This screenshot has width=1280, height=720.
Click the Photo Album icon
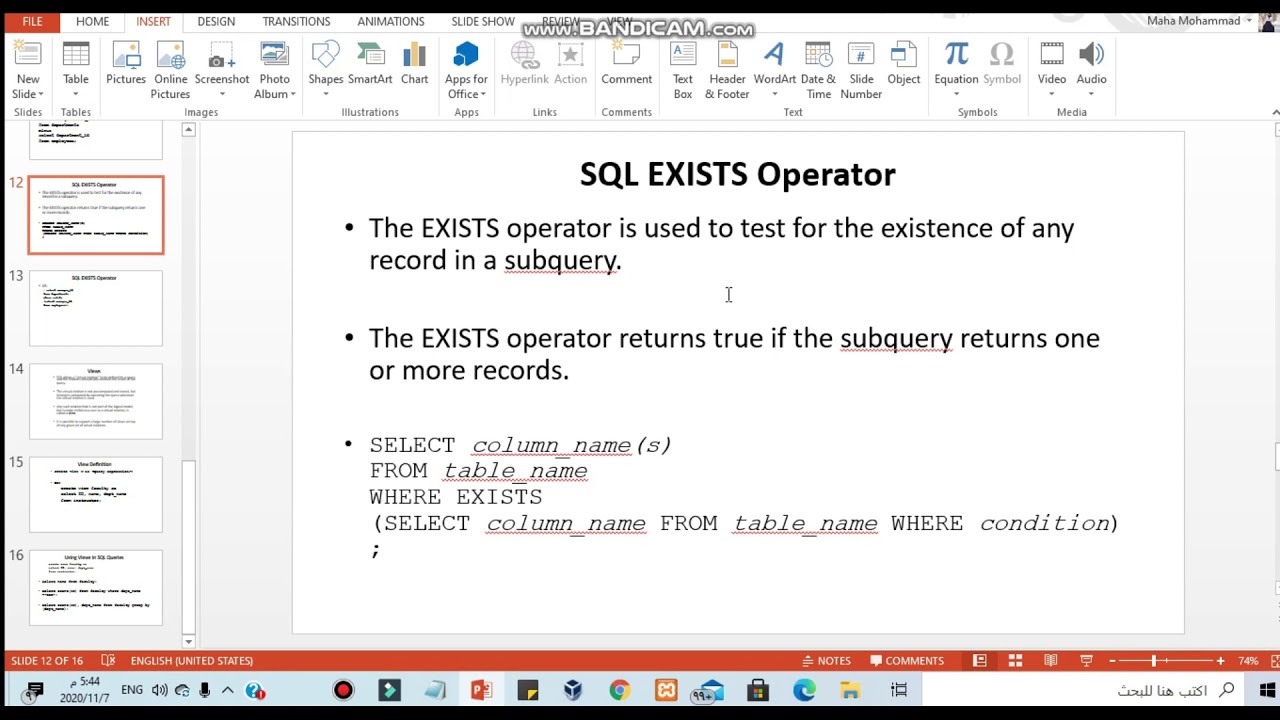click(x=274, y=55)
